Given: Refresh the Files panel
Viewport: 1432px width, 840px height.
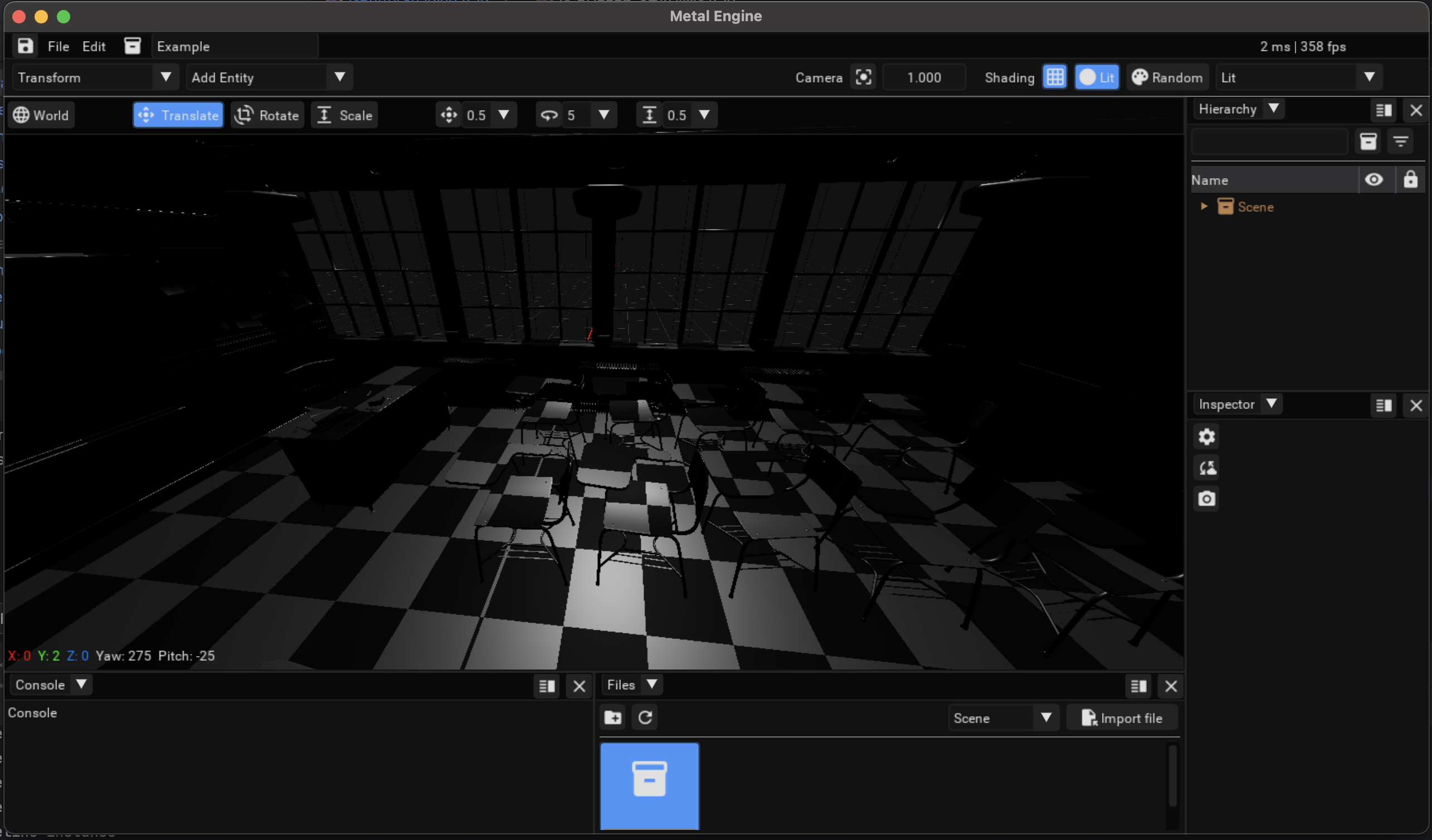Looking at the screenshot, I should (645, 717).
